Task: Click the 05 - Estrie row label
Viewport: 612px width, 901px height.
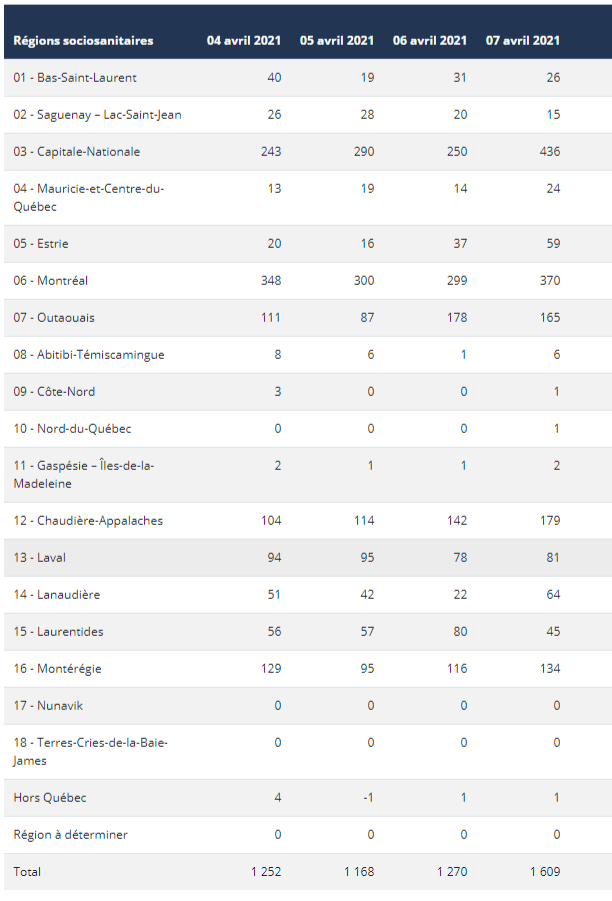Action: [x=41, y=244]
